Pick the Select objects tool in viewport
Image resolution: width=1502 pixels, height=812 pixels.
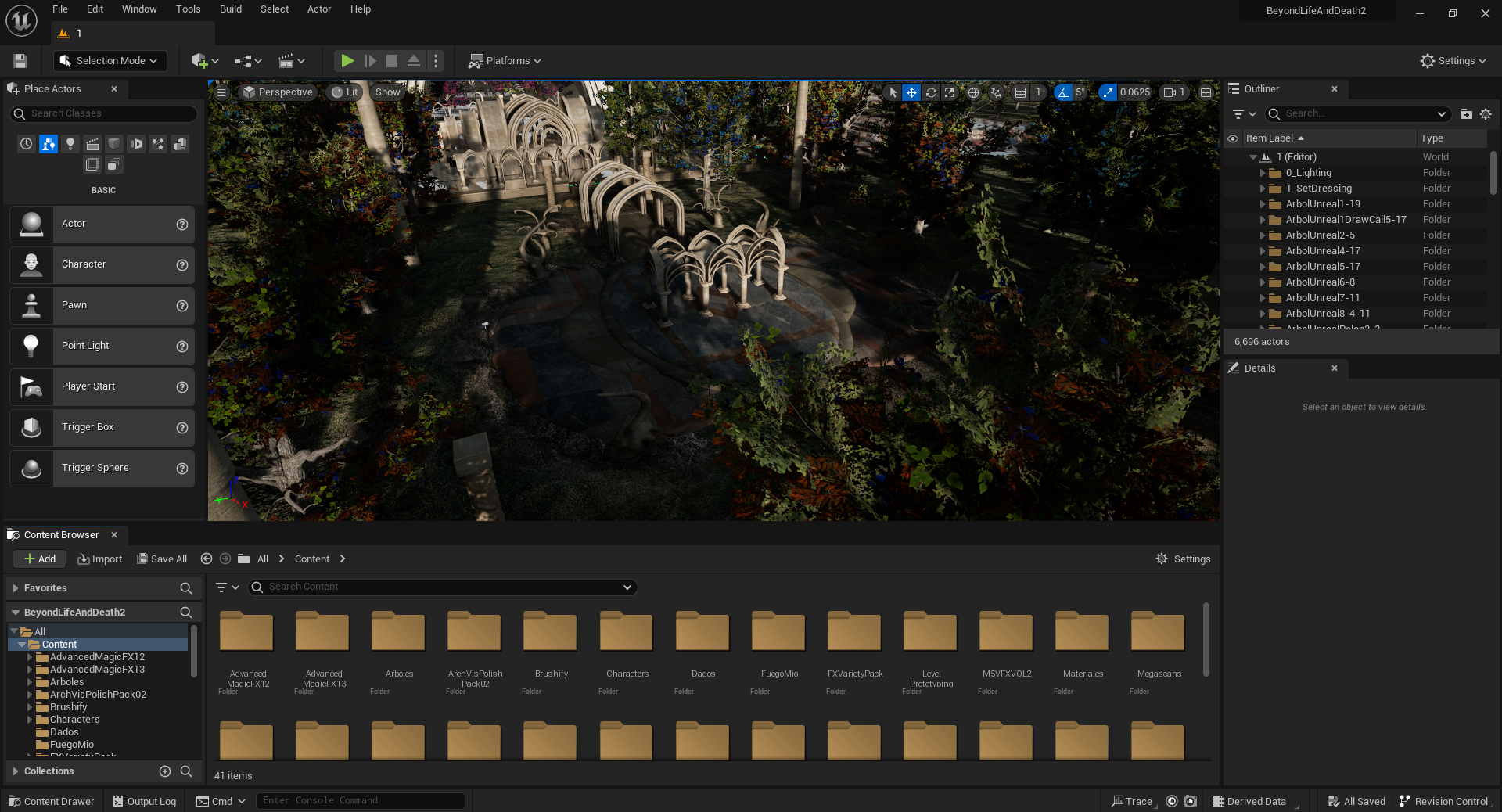893,92
